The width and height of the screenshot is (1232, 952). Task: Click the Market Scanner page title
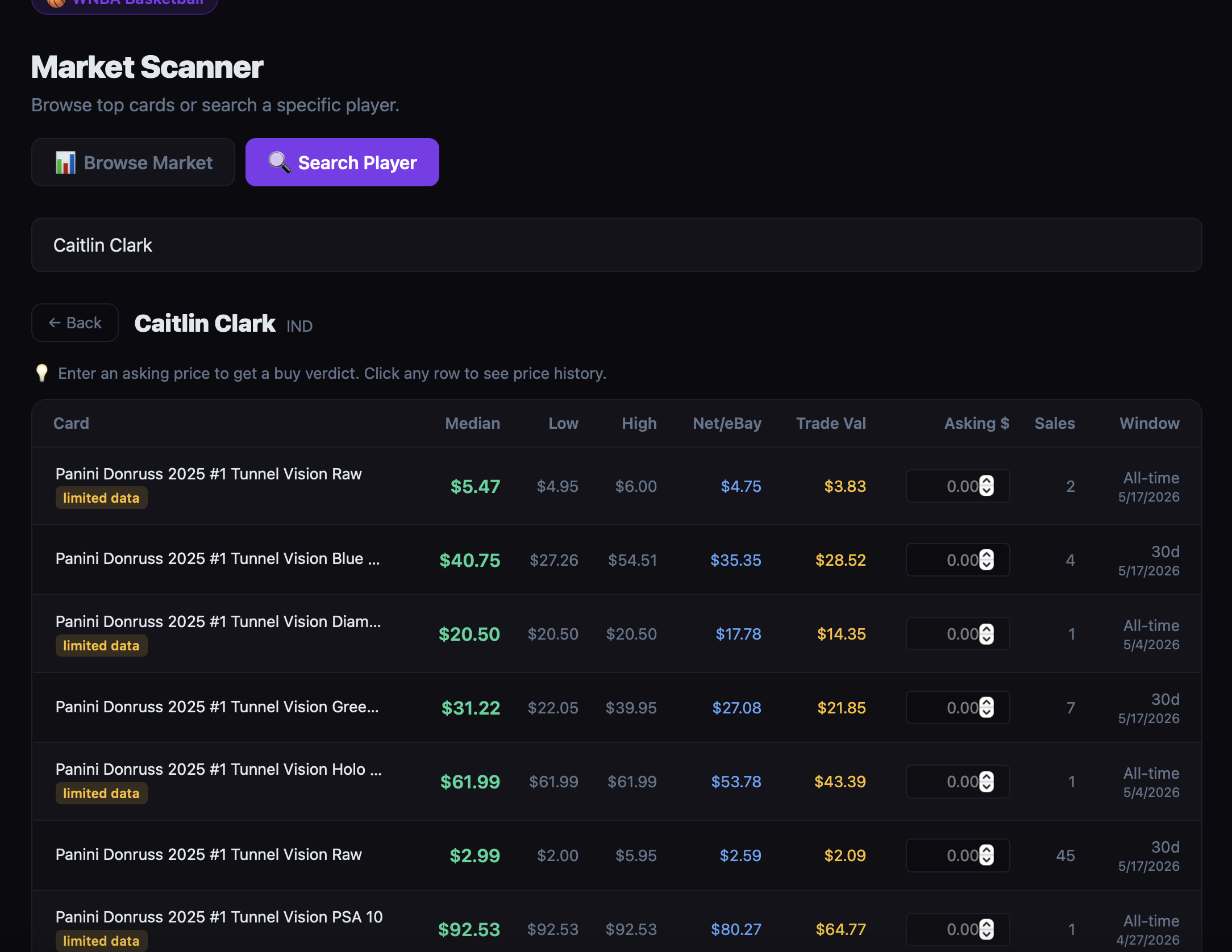147,67
